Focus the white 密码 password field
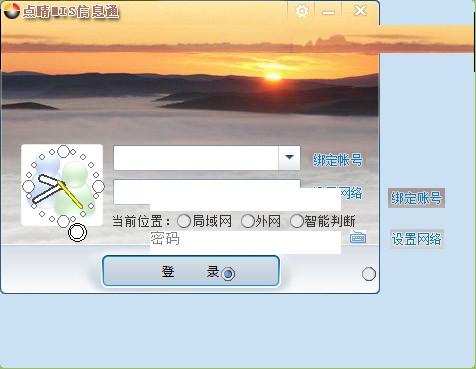 click(x=245, y=242)
